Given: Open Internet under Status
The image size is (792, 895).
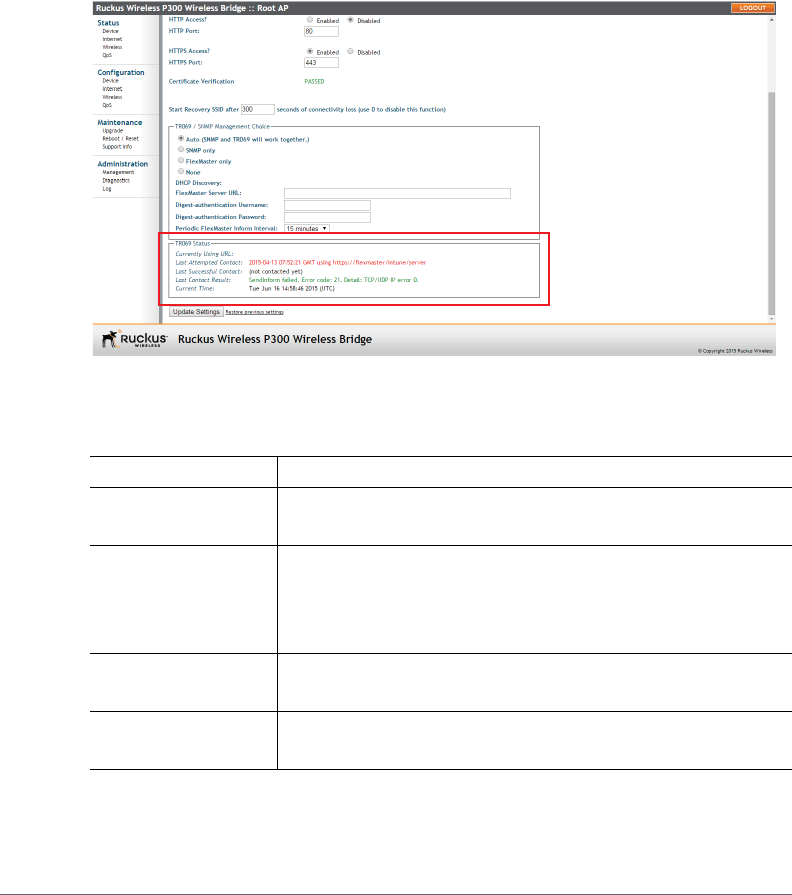Looking at the screenshot, I should [x=112, y=39].
